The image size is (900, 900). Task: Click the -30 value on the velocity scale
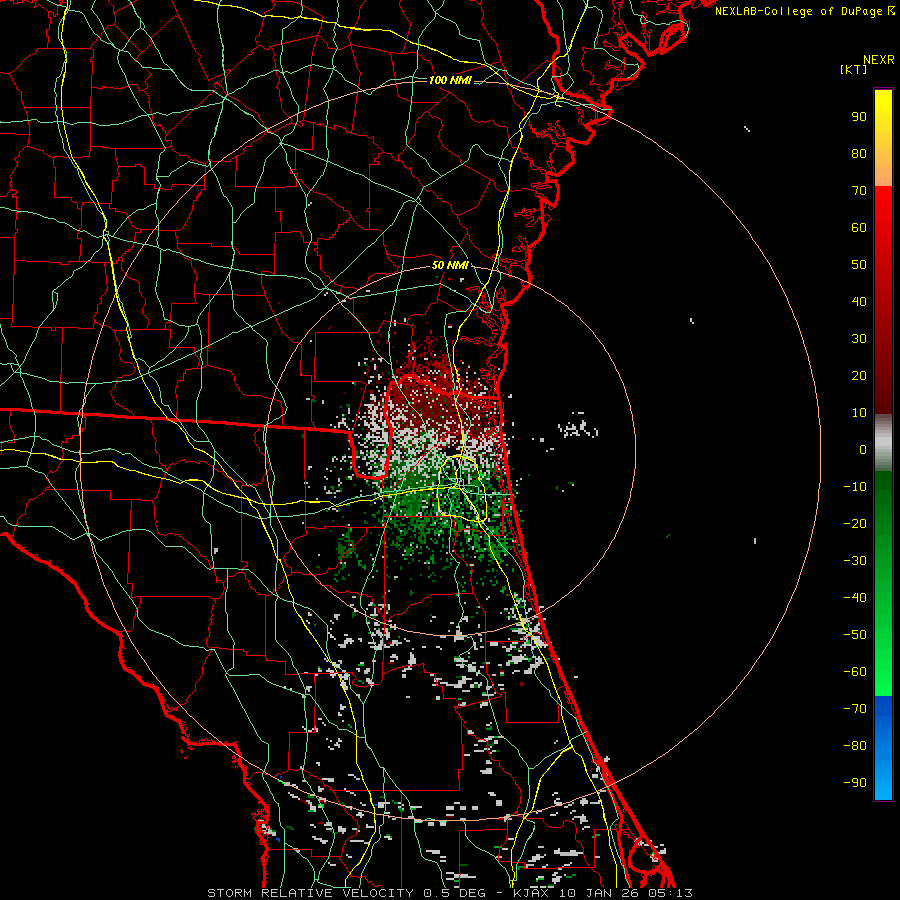(x=855, y=561)
